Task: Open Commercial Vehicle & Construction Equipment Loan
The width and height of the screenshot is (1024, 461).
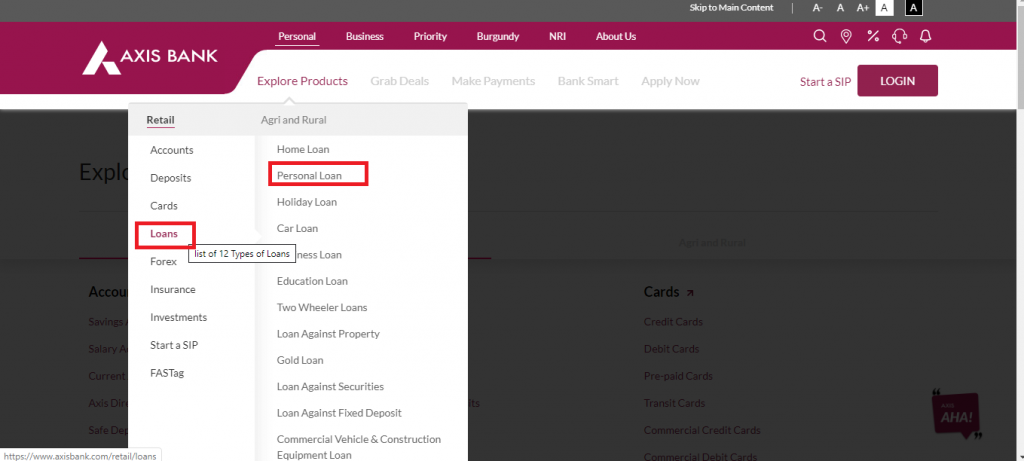Action: 359,447
